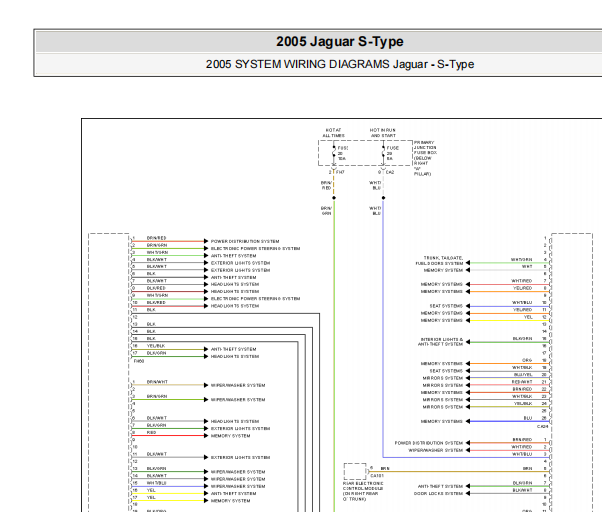Select the "2005 SYSTEM WIRING DIAGRAMS" subtitle line

[339, 64]
